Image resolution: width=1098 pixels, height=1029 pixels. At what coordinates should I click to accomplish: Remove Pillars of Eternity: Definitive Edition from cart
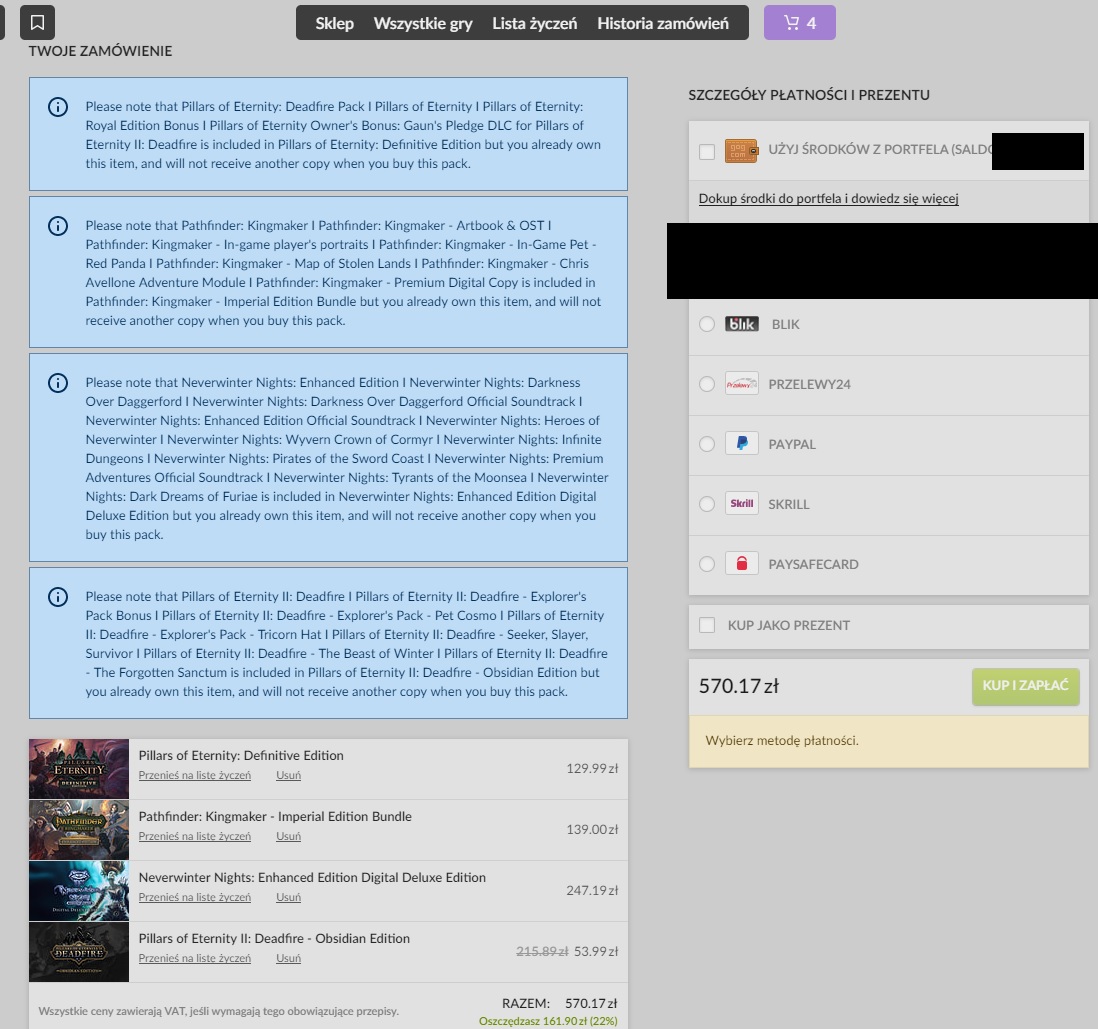289,775
